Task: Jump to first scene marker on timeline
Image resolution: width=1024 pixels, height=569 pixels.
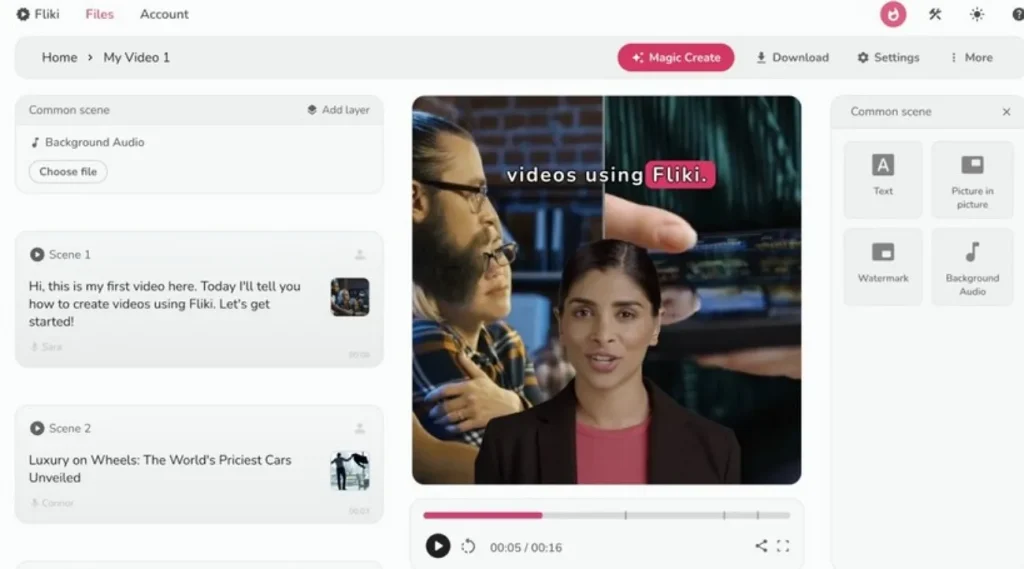Action: [x=626, y=515]
